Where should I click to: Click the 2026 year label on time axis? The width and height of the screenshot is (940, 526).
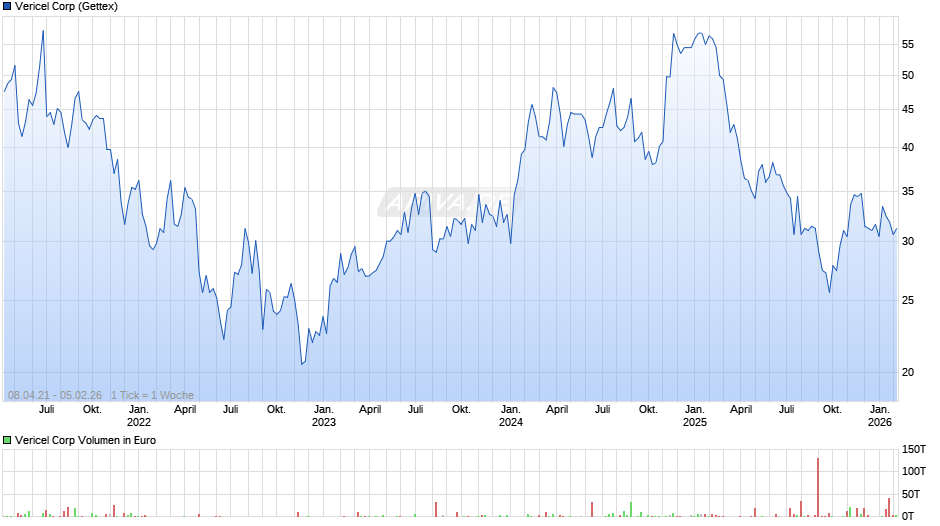click(880, 422)
